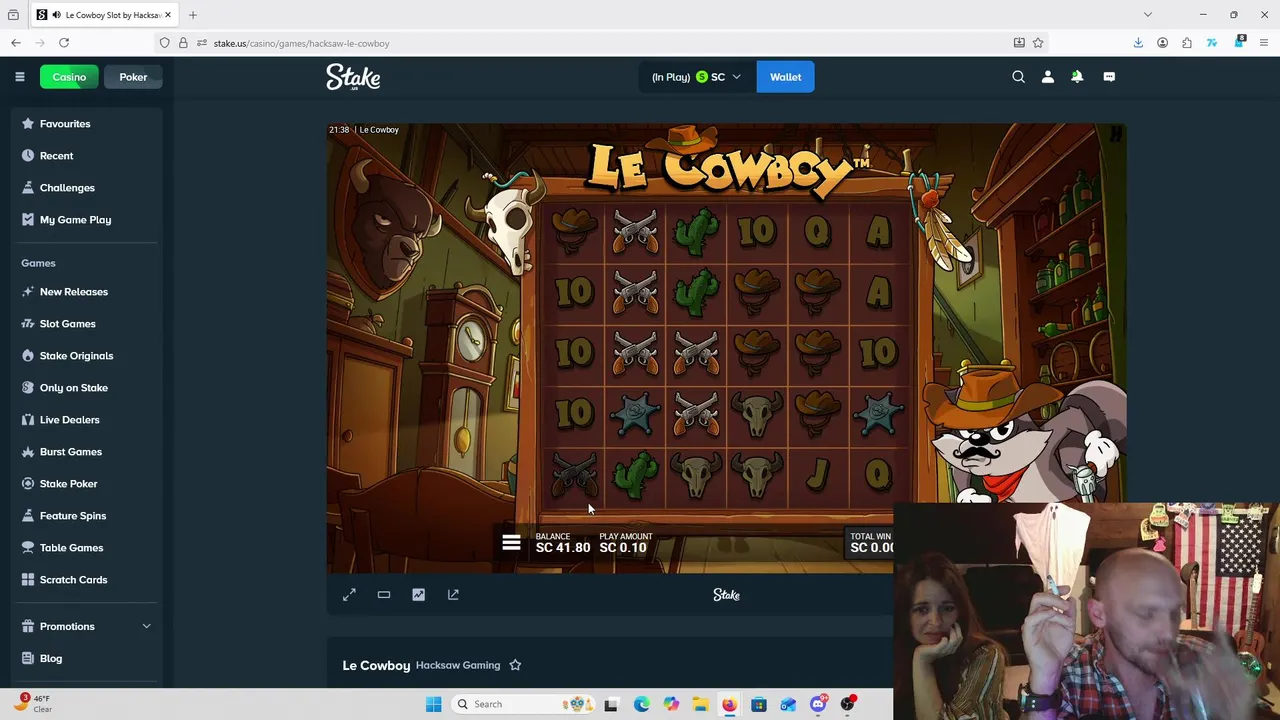This screenshot has height=720, width=1280.
Task: Bookmark this page with star icon
Action: (1038, 43)
